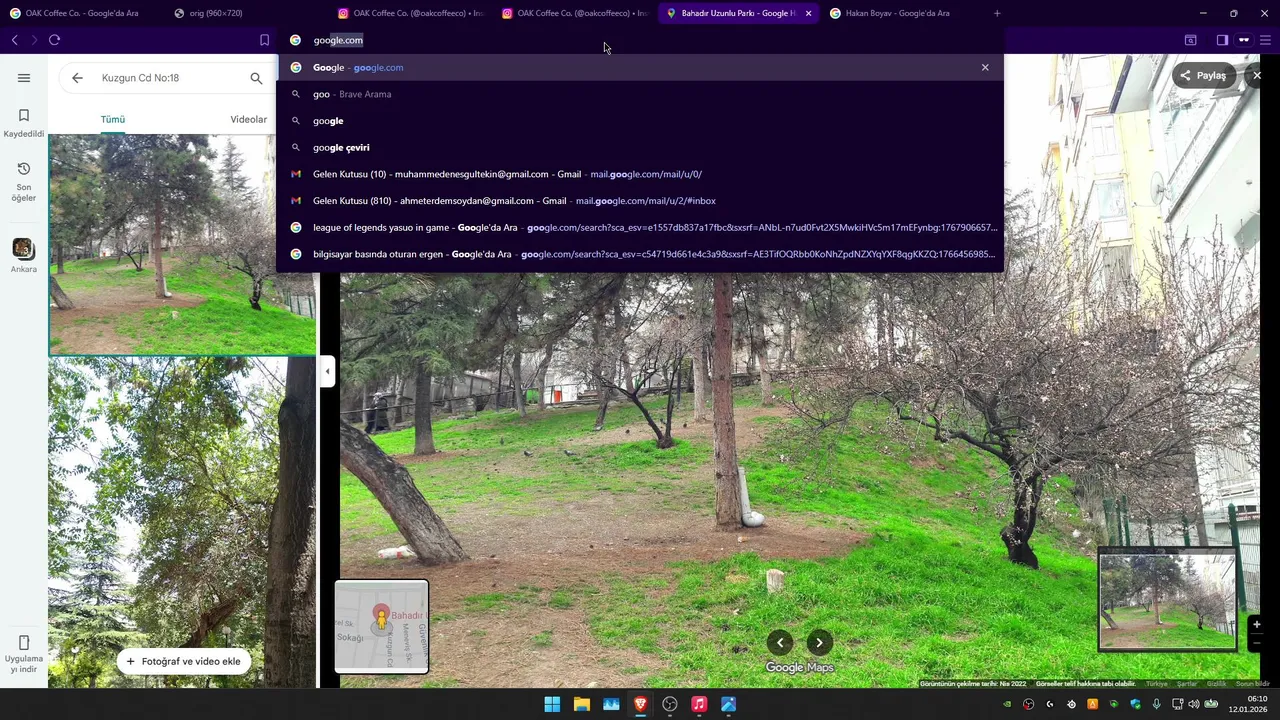This screenshot has height=720, width=1280.
Task: Click the google.com address bar text
Action: (338, 40)
